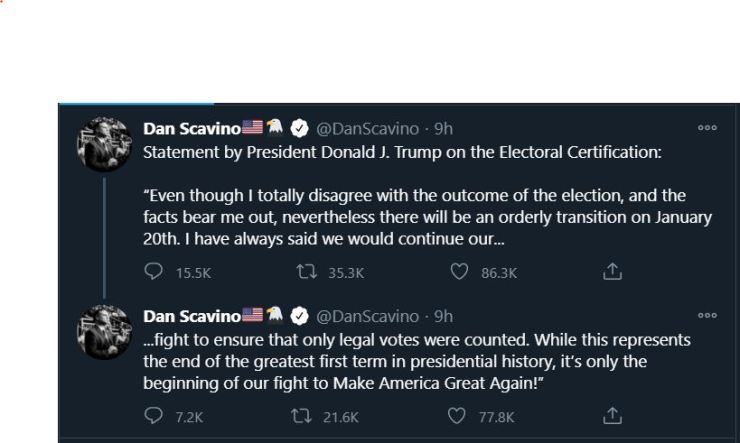The height and width of the screenshot is (443, 740).
Task: Click Dan Scavino name on second tweet
Action: coord(190,316)
